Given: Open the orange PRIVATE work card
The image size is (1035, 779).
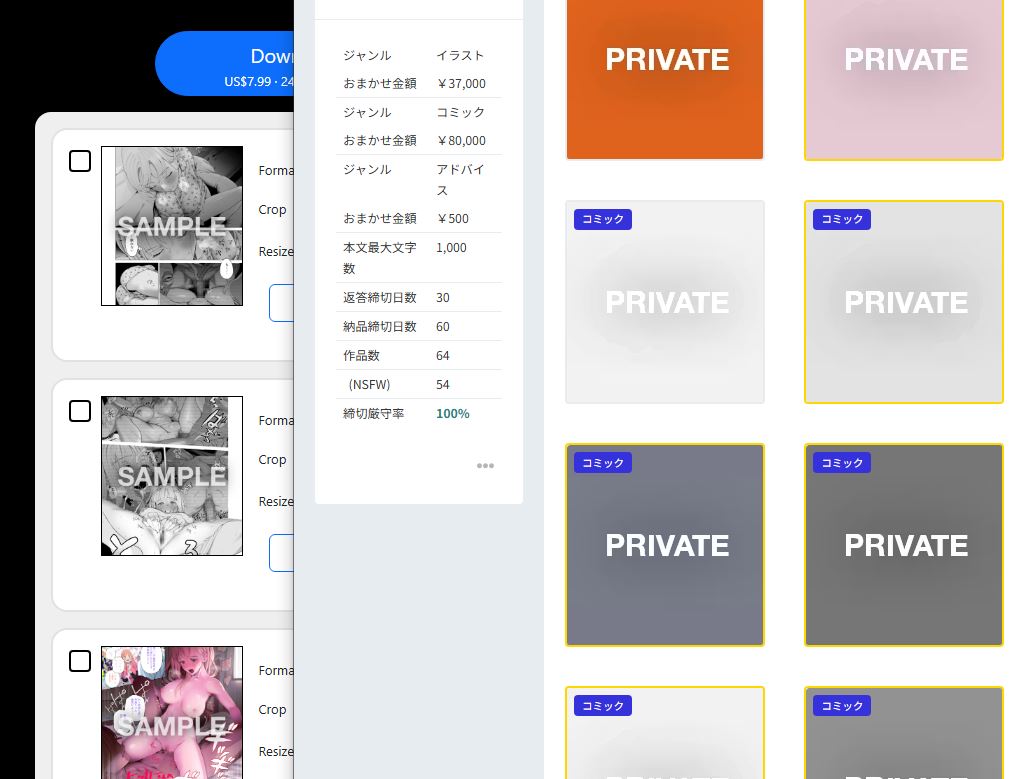Looking at the screenshot, I should point(665,79).
